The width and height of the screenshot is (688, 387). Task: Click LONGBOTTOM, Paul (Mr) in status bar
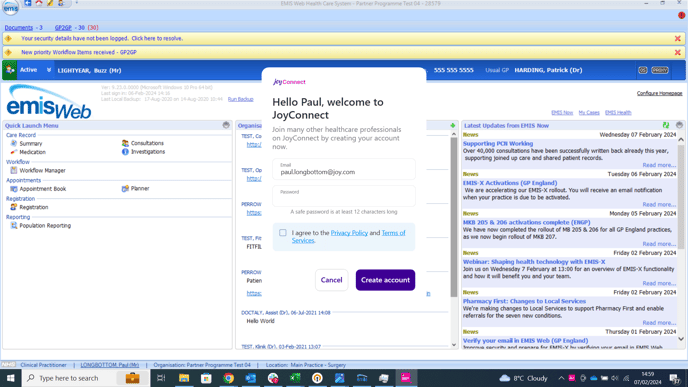(x=110, y=365)
